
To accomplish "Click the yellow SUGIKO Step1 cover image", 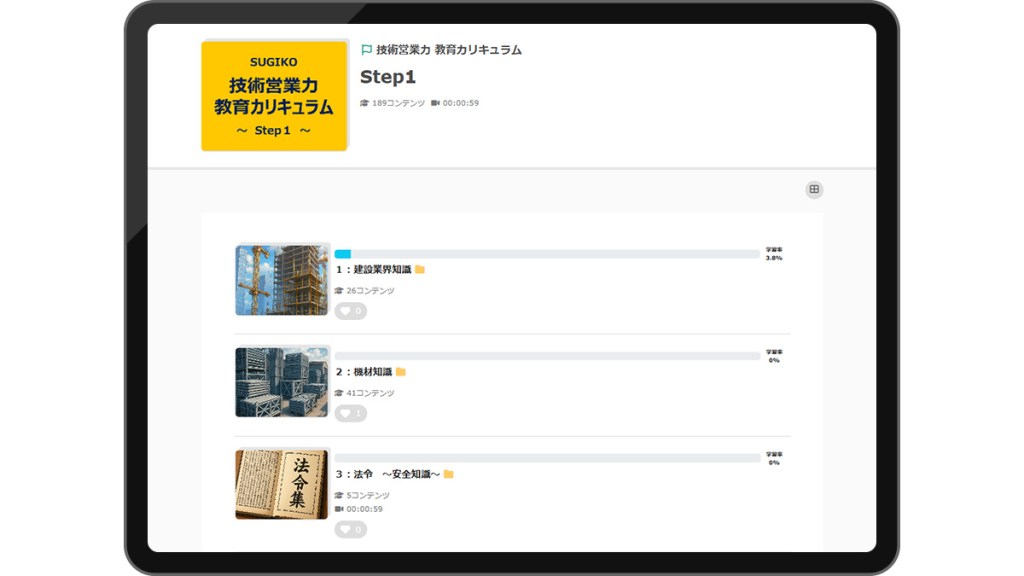I will [274, 96].
